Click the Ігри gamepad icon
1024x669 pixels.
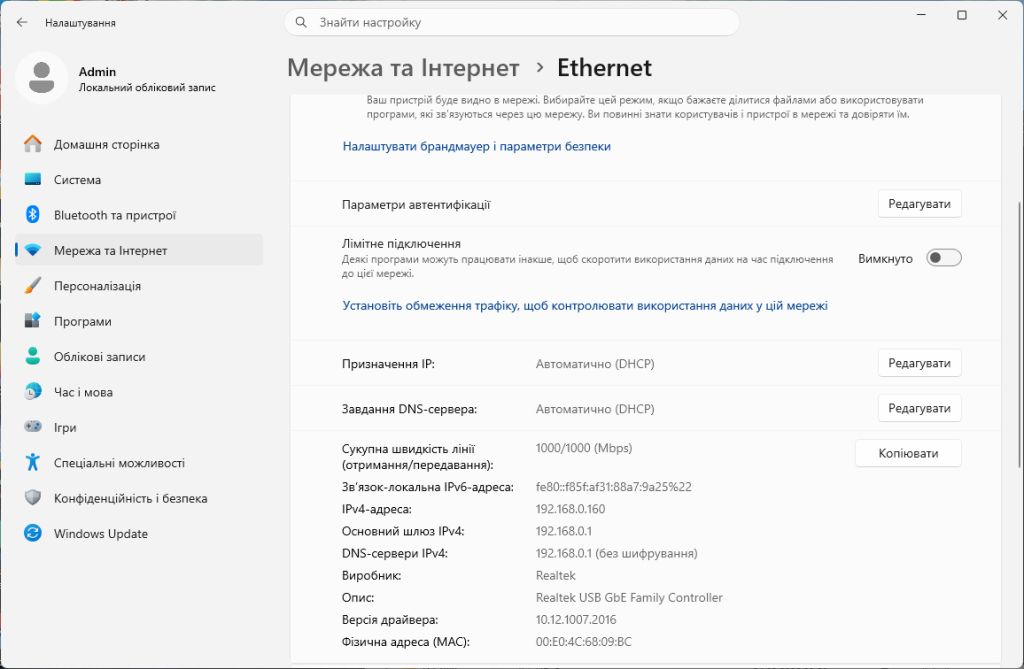[x=33, y=427]
